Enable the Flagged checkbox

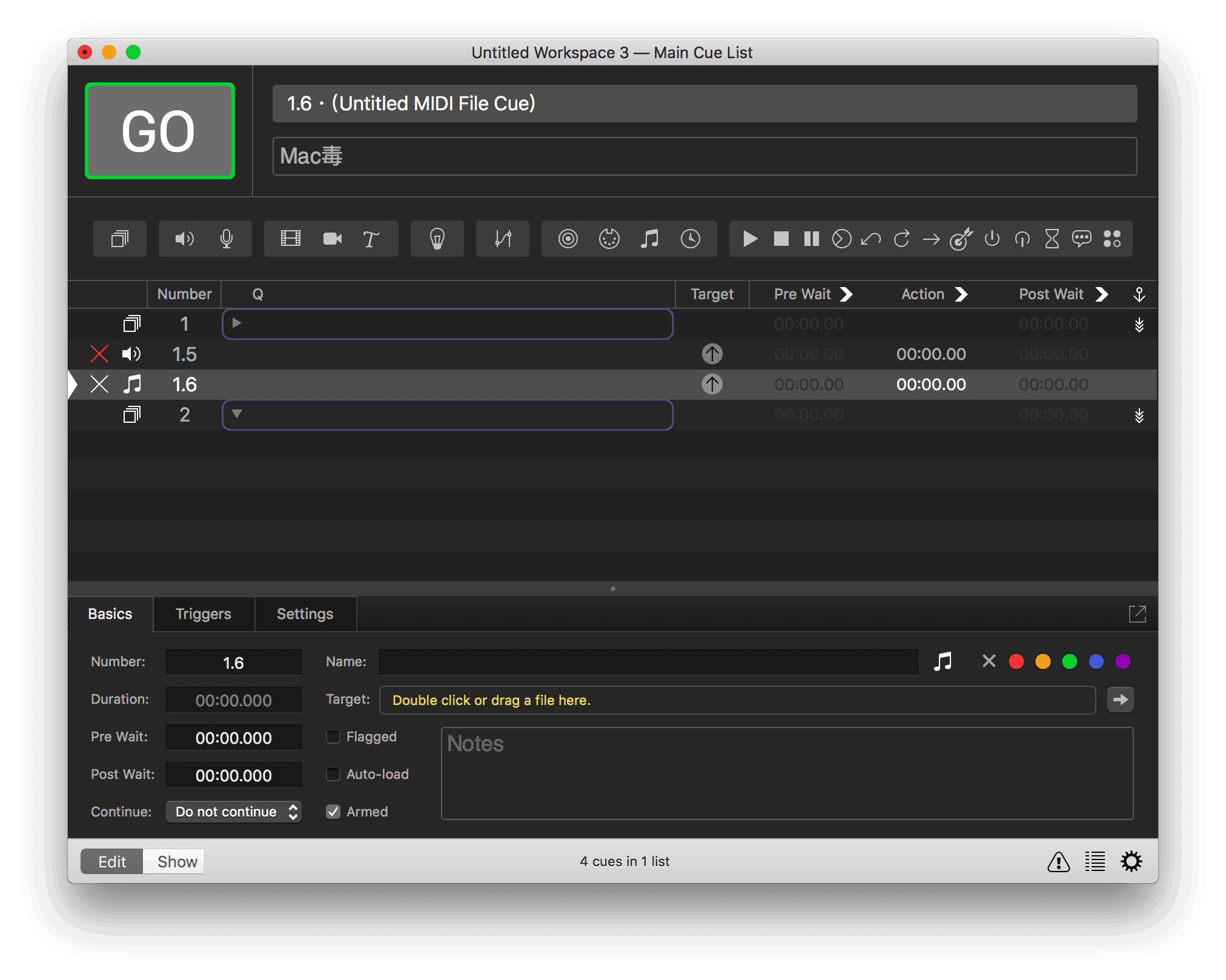pos(333,737)
